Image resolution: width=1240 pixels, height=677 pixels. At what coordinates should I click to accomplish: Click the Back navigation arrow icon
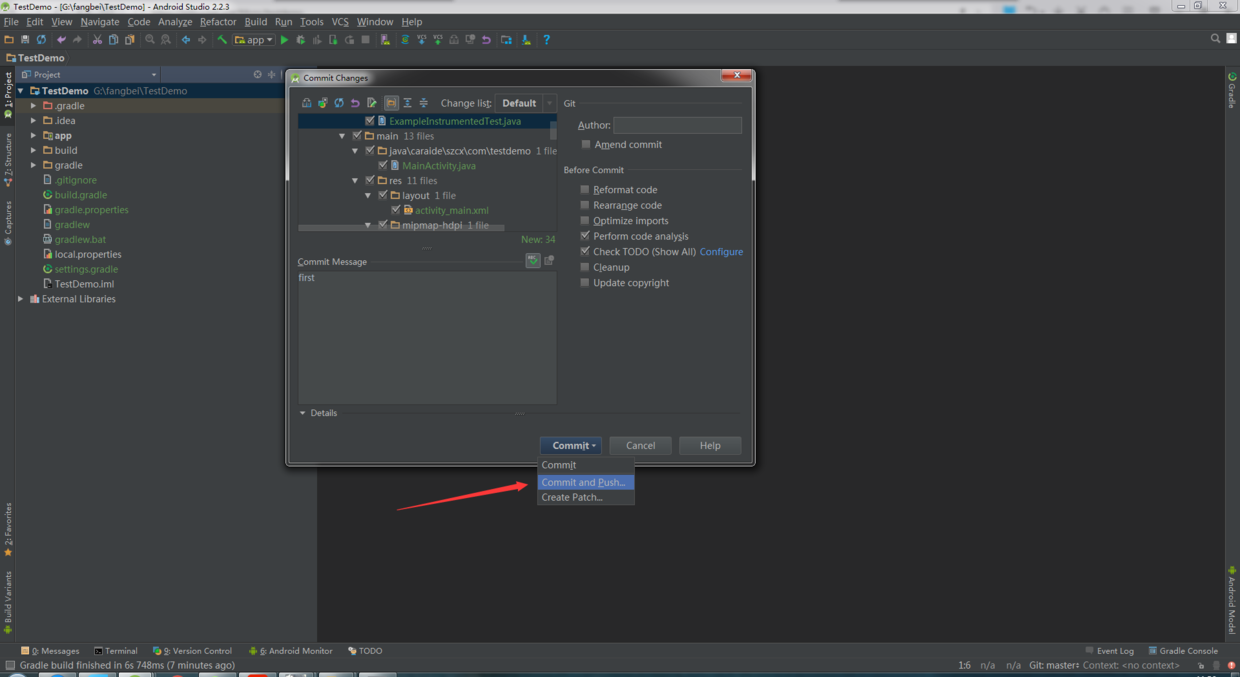186,40
